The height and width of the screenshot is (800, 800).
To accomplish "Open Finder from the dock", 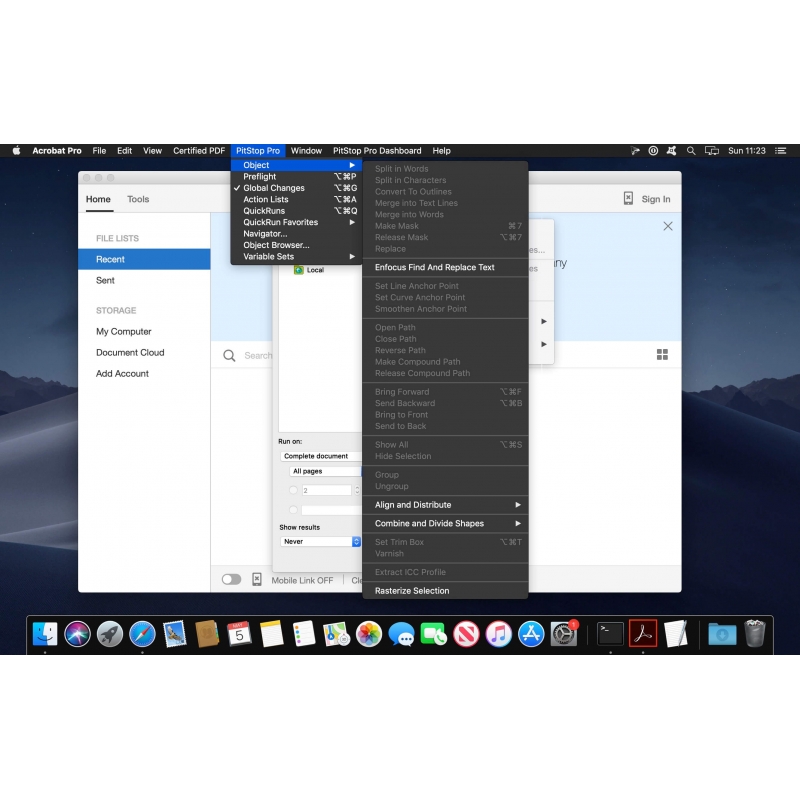I will (x=45, y=634).
